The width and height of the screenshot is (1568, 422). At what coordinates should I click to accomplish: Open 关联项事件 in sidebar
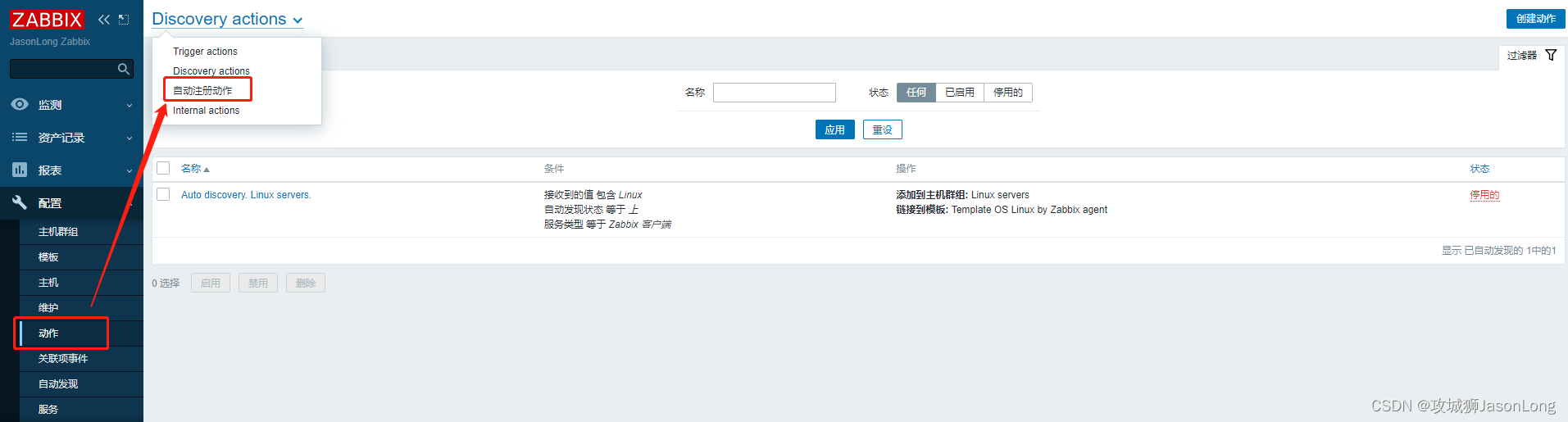(x=63, y=359)
